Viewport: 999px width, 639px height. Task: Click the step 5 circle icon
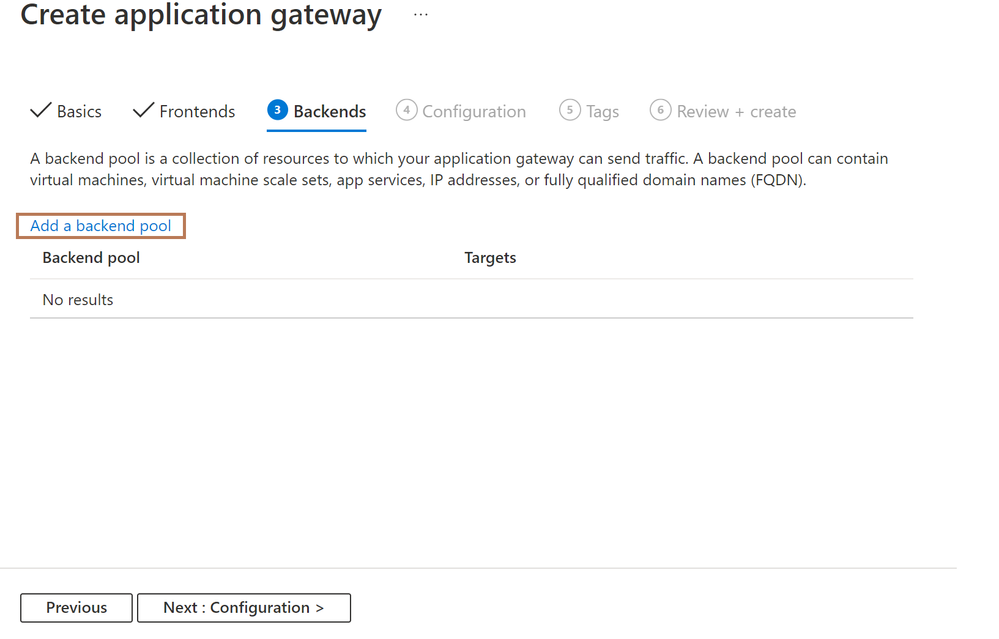point(570,110)
